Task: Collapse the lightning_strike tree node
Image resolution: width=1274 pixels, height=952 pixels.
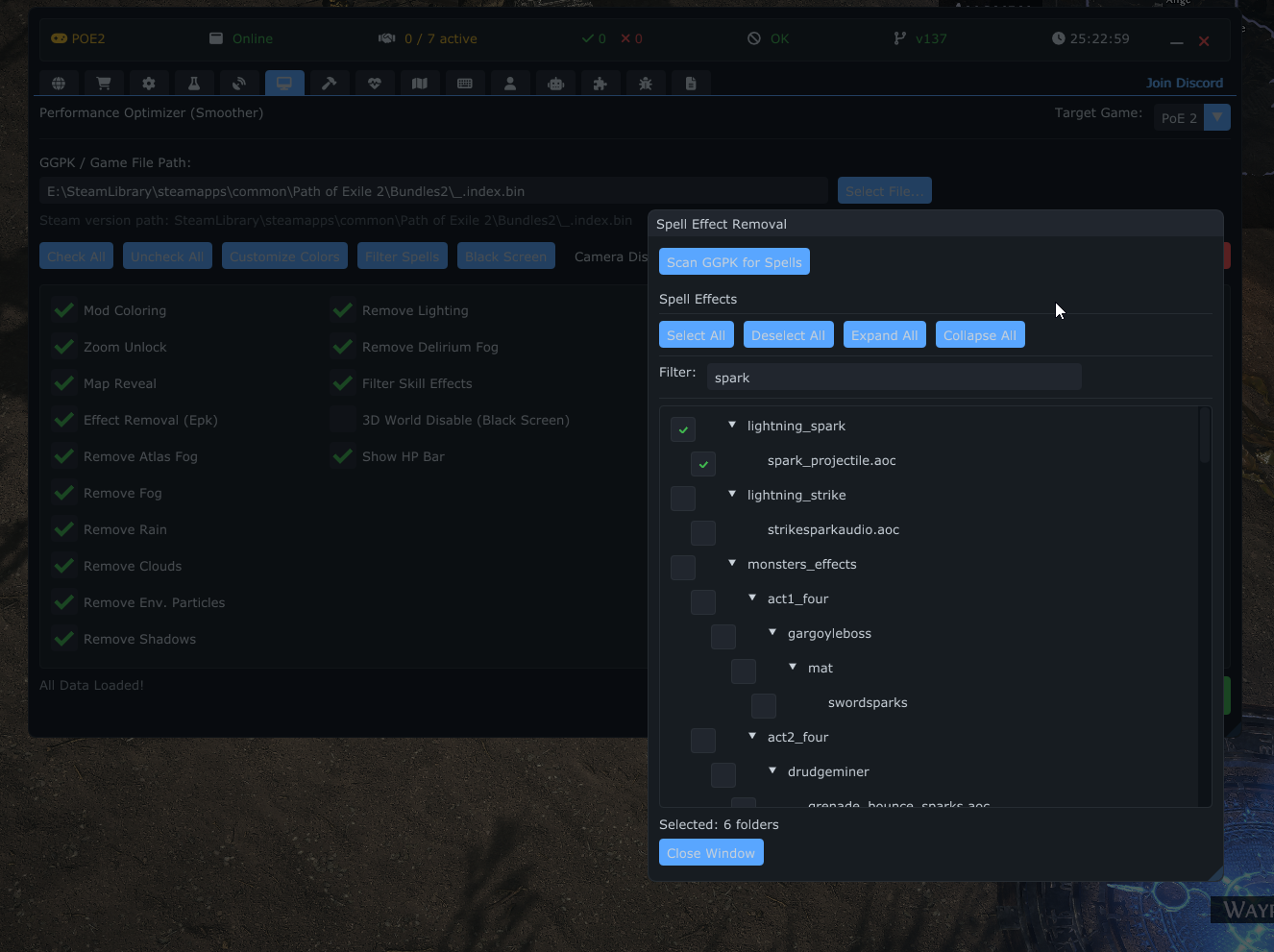Action: click(x=732, y=494)
